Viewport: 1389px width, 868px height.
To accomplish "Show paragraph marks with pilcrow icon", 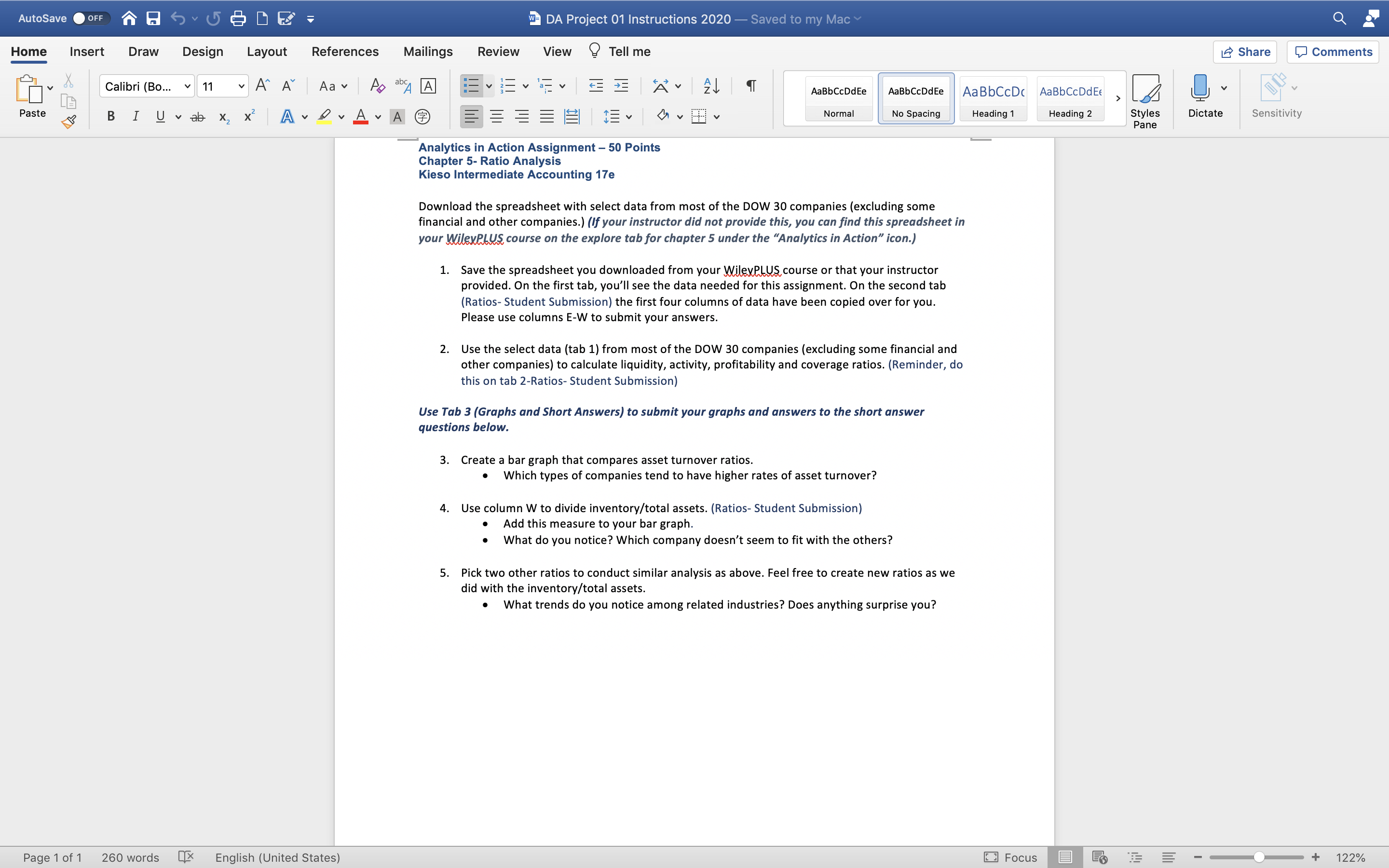I will (751, 86).
